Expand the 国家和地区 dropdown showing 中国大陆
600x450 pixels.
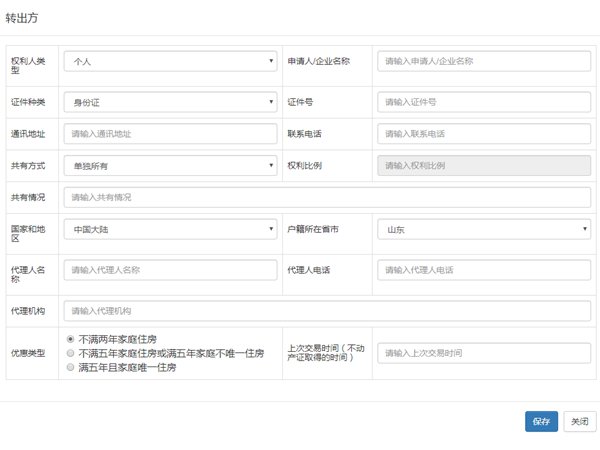click(x=170, y=229)
